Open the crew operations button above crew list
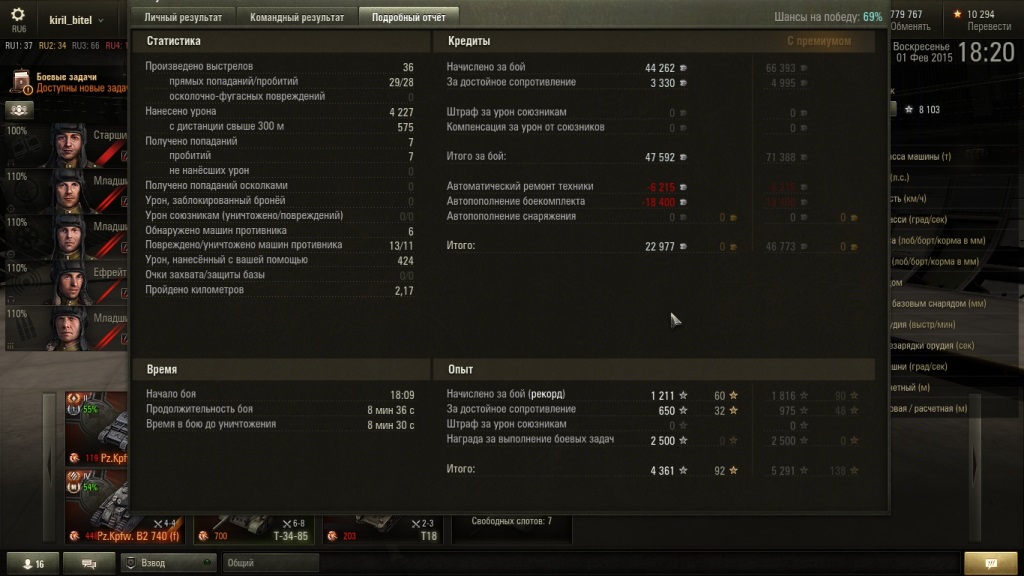Screen dimensions: 1024x576 (19, 110)
